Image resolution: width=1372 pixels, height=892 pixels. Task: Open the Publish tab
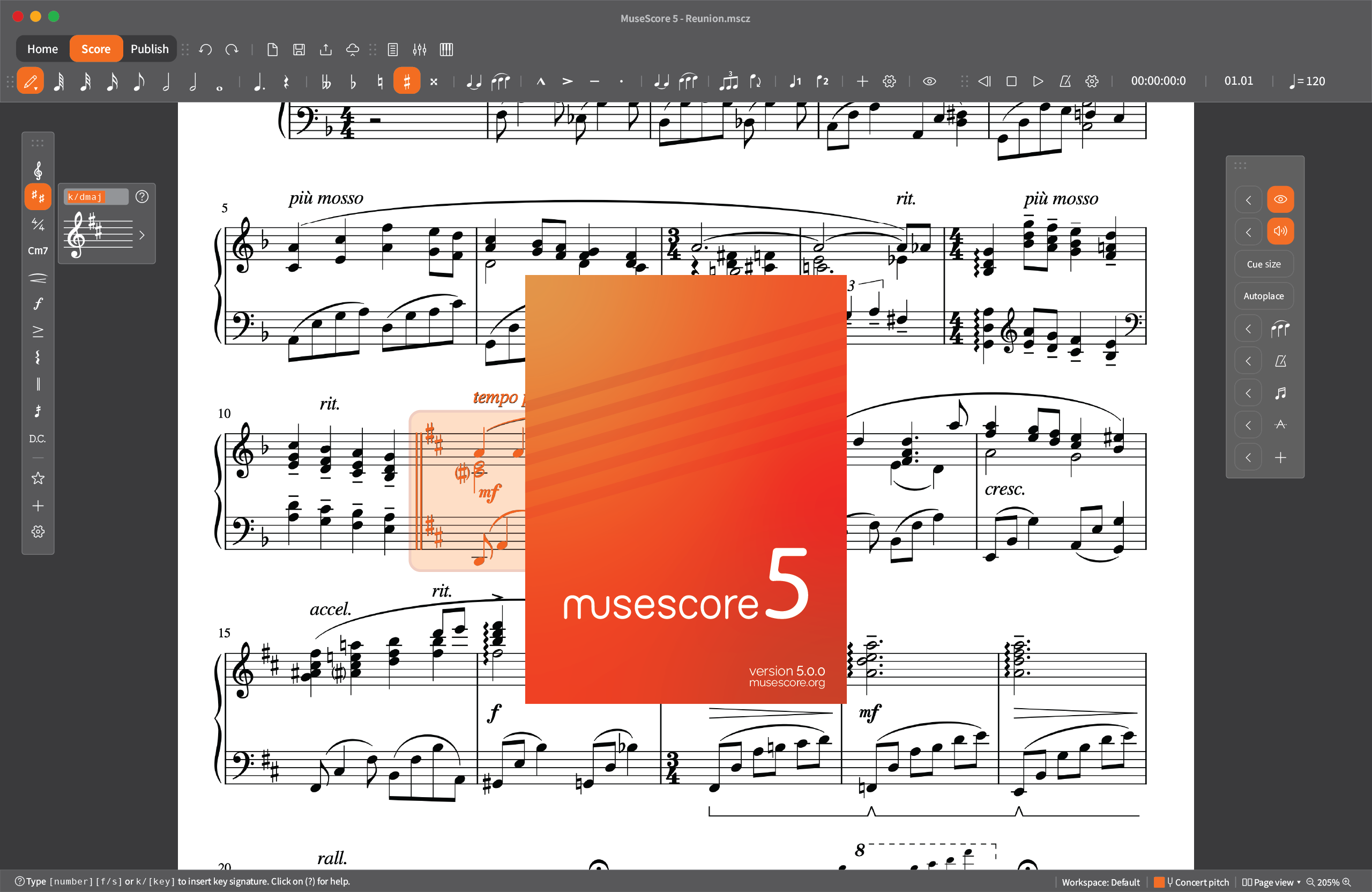(x=150, y=49)
